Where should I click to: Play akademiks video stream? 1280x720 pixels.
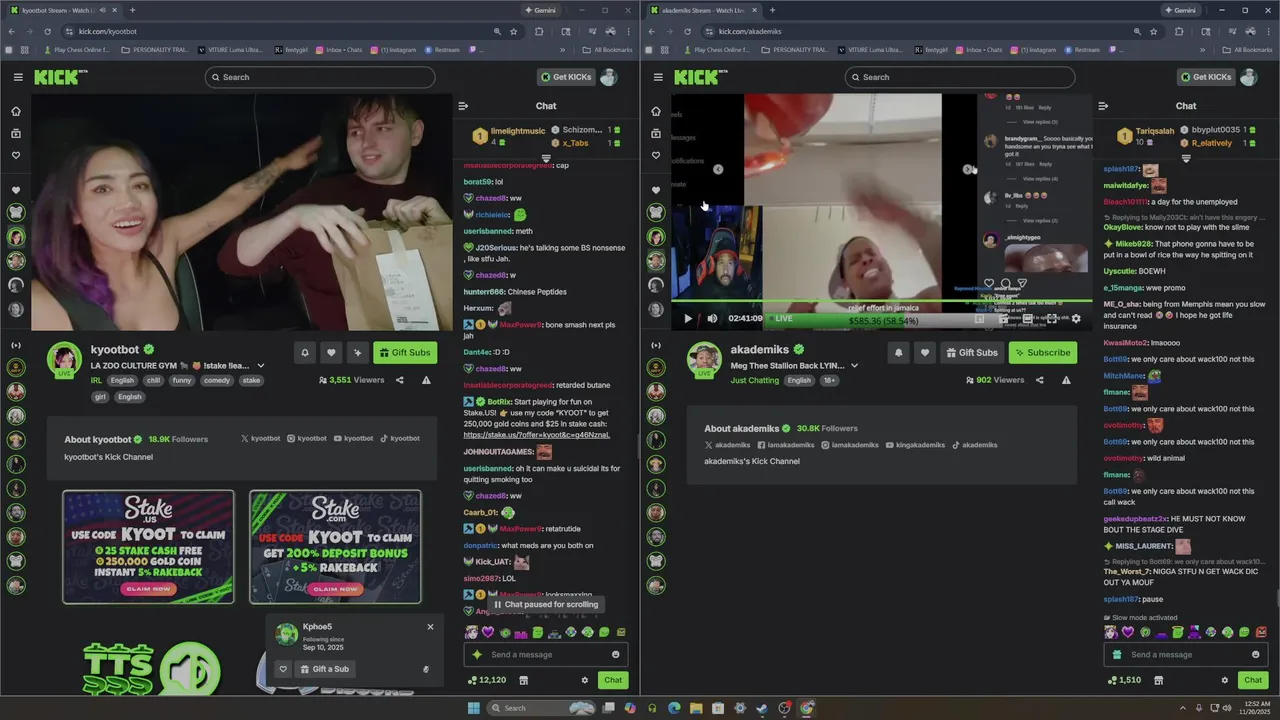(688, 319)
